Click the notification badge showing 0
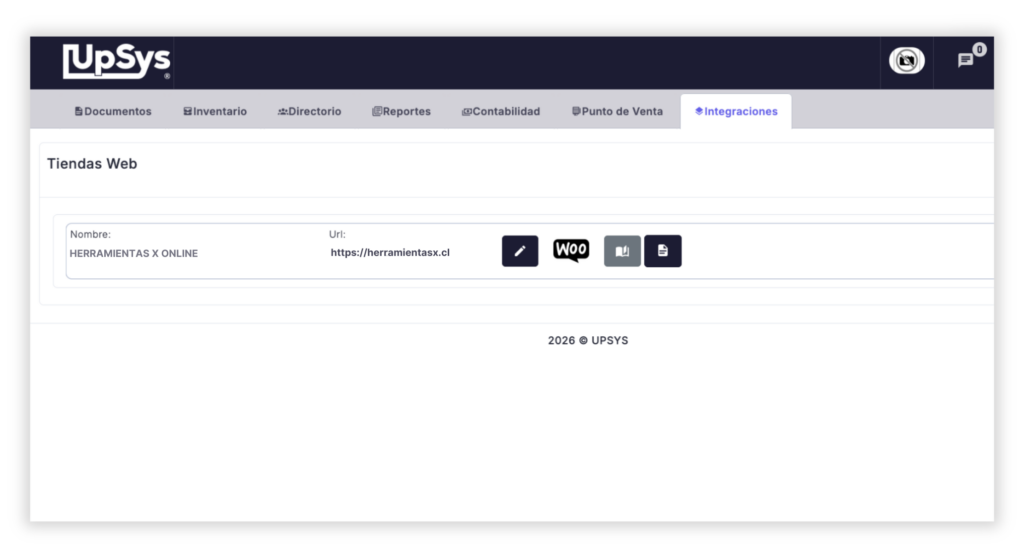 979,49
